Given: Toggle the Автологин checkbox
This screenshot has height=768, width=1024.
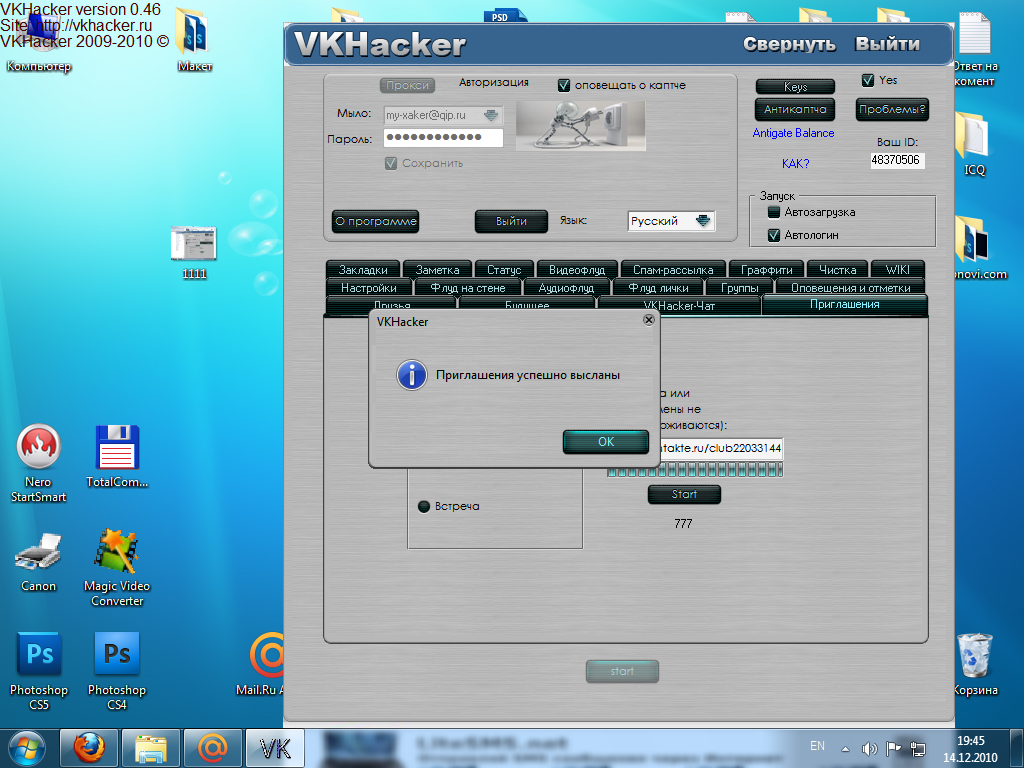Looking at the screenshot, I should 774,234.
